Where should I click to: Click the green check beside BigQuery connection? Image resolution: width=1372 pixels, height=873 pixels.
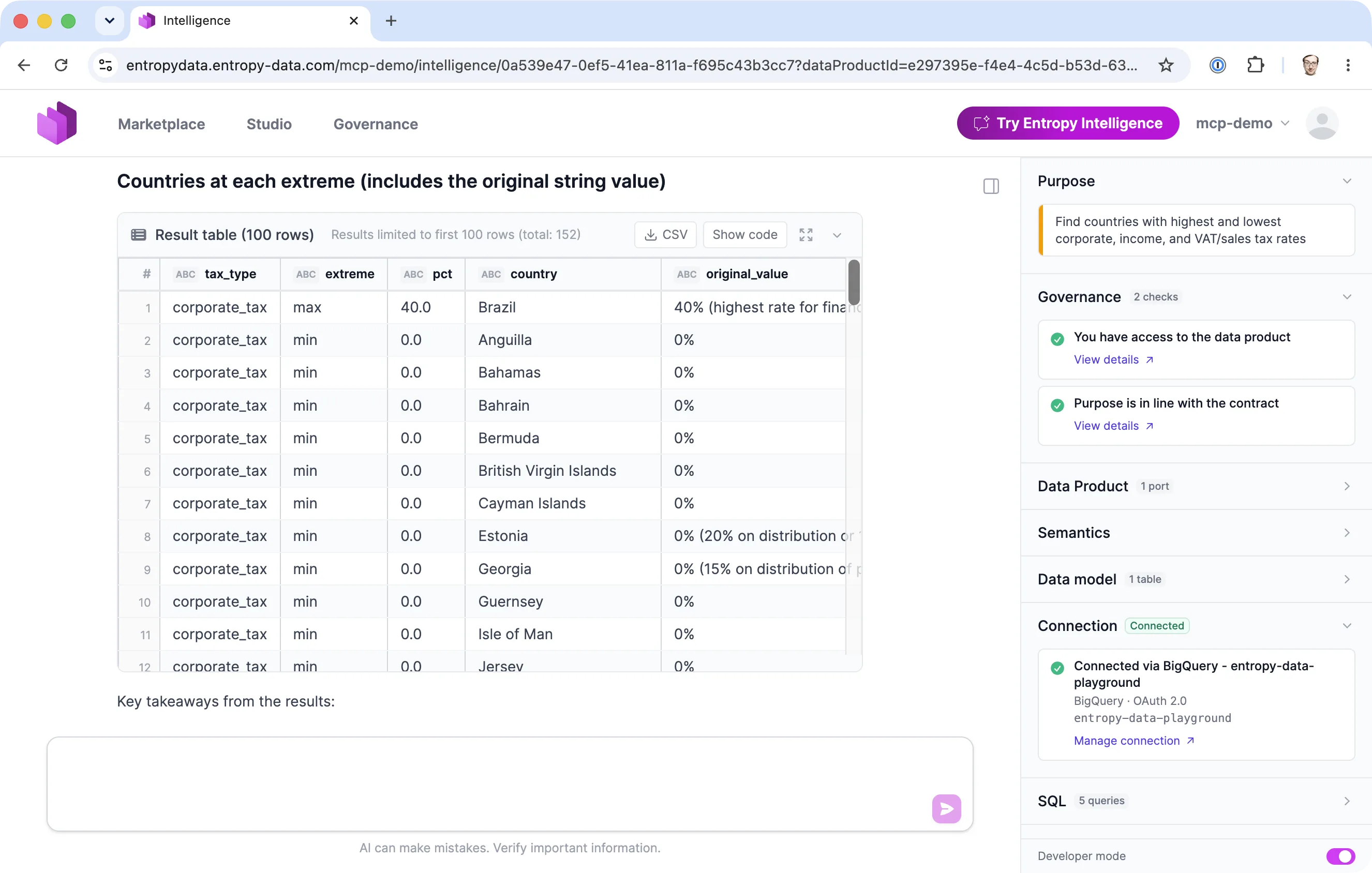[x=1057, y=667]
